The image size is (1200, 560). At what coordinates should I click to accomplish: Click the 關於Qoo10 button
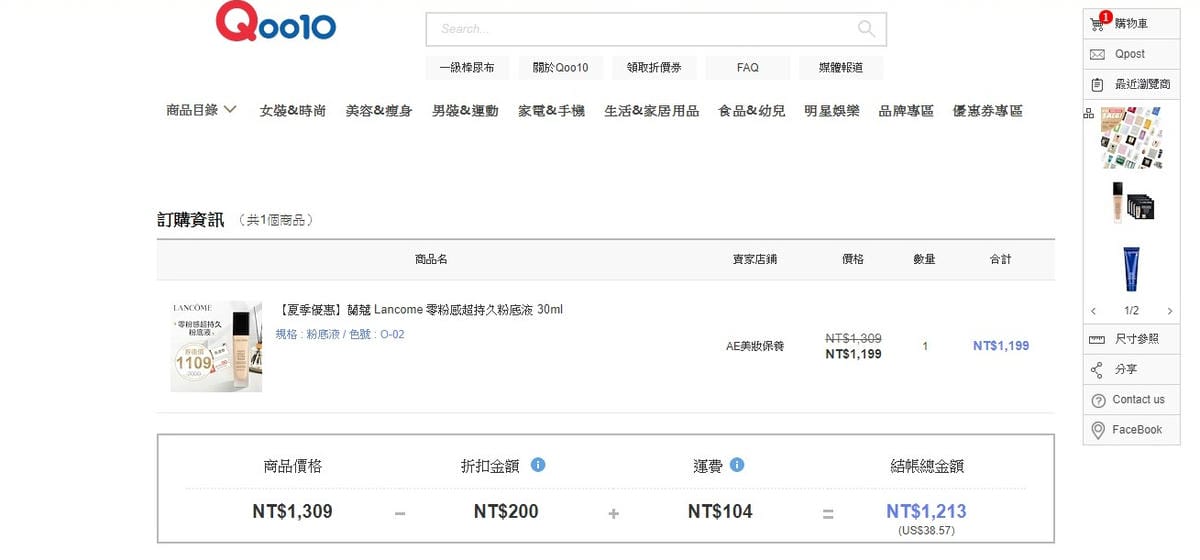click(x=560, y=68)
